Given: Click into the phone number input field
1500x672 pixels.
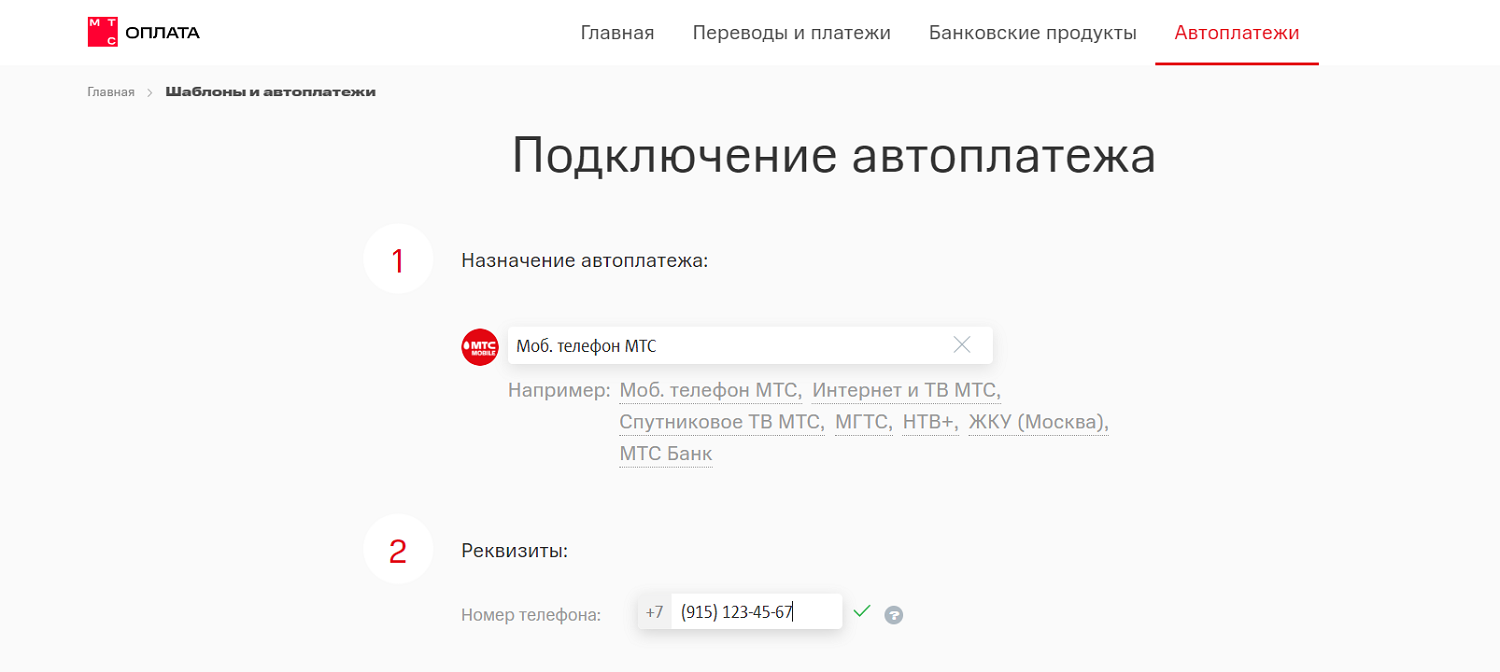Looking at the screenshot, I should coord(756,612).
